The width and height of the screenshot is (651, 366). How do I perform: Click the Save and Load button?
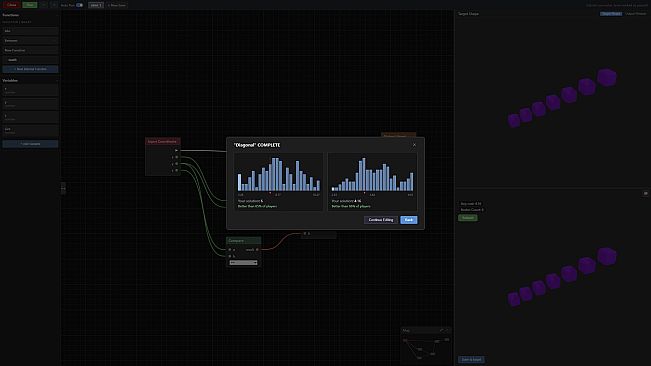pos(471,359)
